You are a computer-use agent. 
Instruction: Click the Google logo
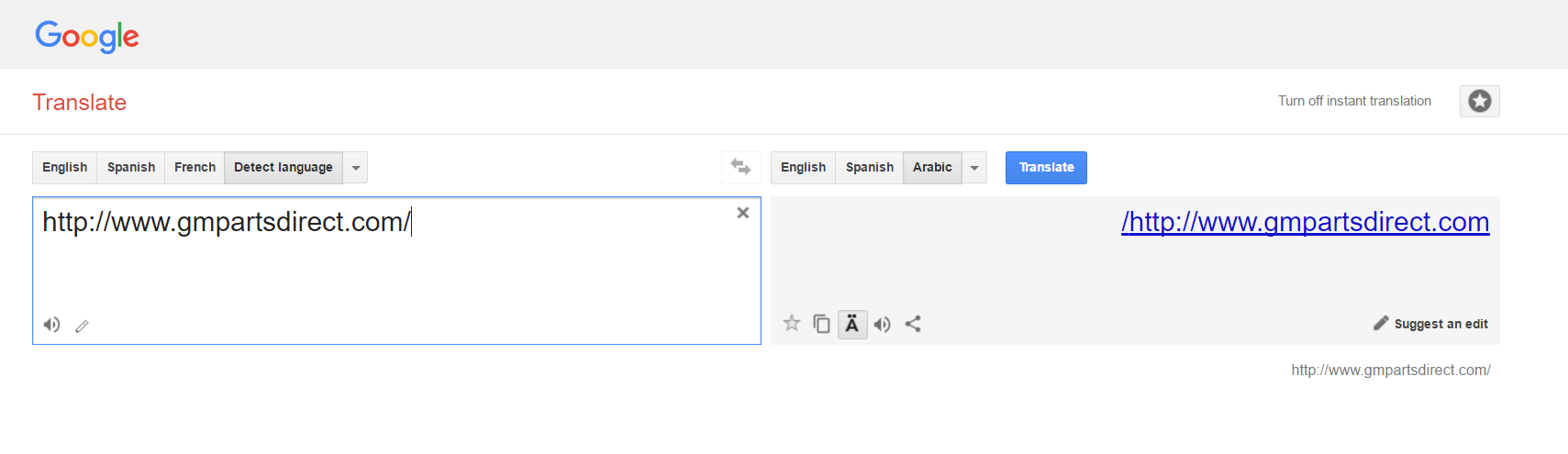click(x=87, y=36)
